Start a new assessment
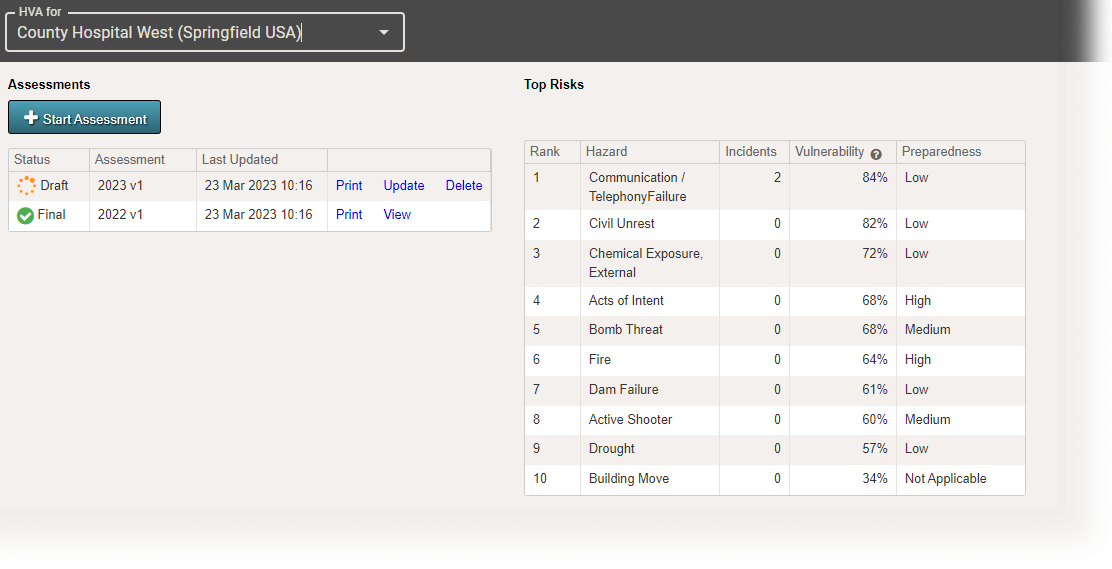Viewport: 1112px width, 569px height. (x=84, y=117)
